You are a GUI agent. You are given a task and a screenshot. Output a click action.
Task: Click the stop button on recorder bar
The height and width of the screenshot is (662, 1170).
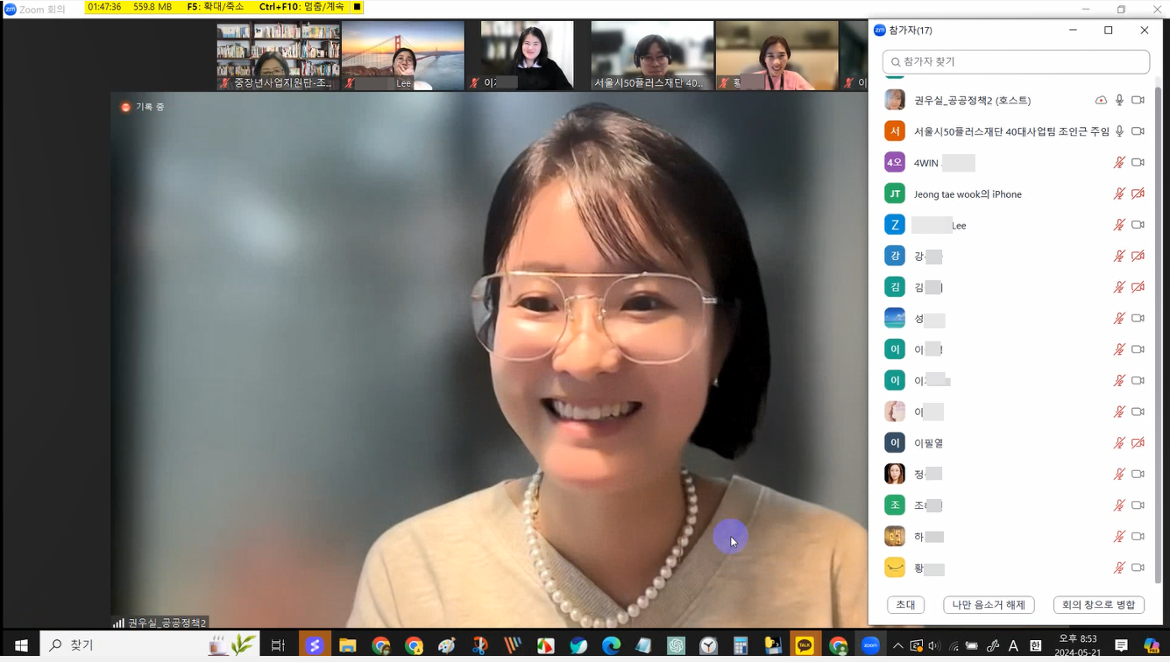click(357, 7)
